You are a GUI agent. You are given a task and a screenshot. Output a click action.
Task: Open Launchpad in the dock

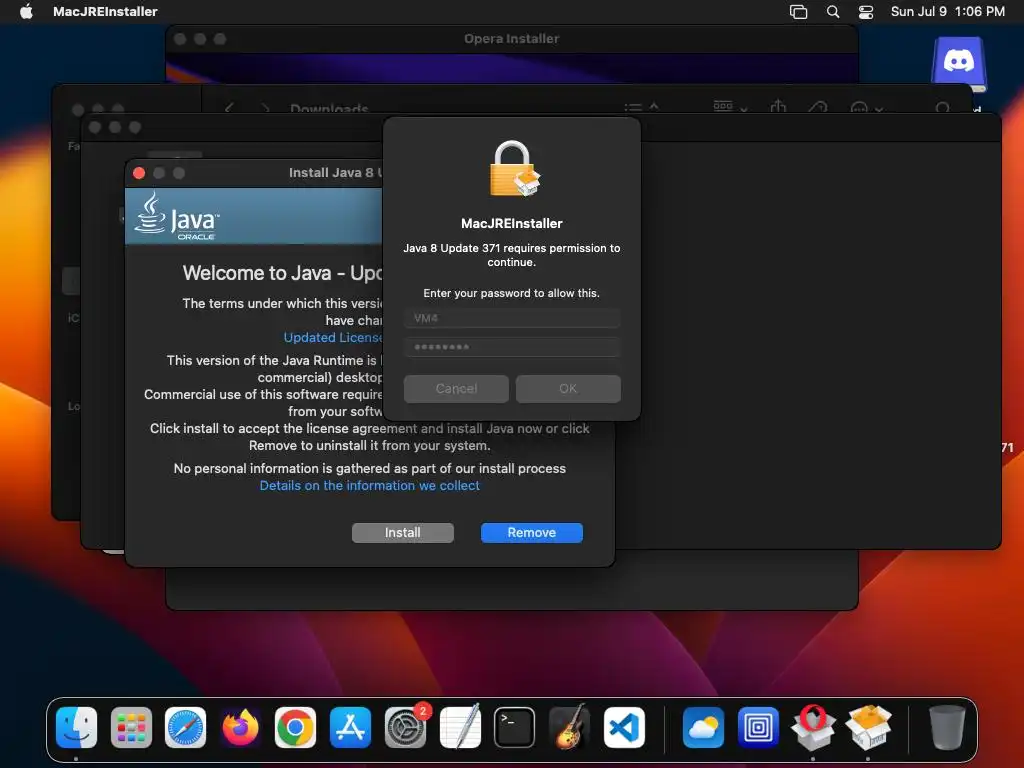(x=131, y=727)
